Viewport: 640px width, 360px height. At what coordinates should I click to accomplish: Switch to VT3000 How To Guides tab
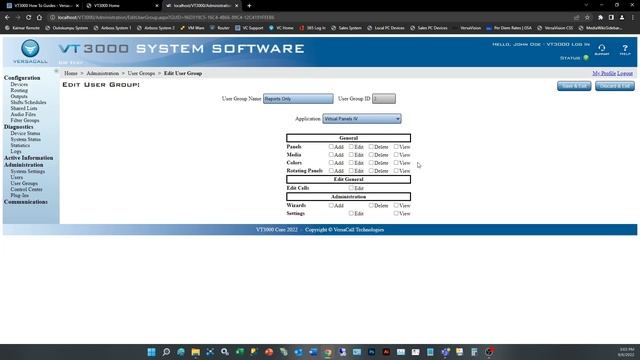pyautogui.click(x=43, y=6)
